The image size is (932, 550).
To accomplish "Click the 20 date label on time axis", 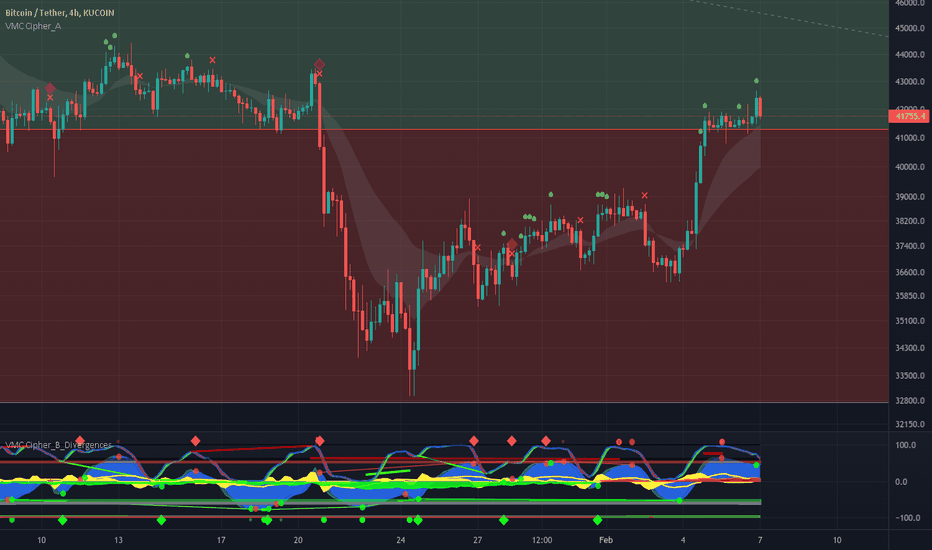I will [298, 540].
